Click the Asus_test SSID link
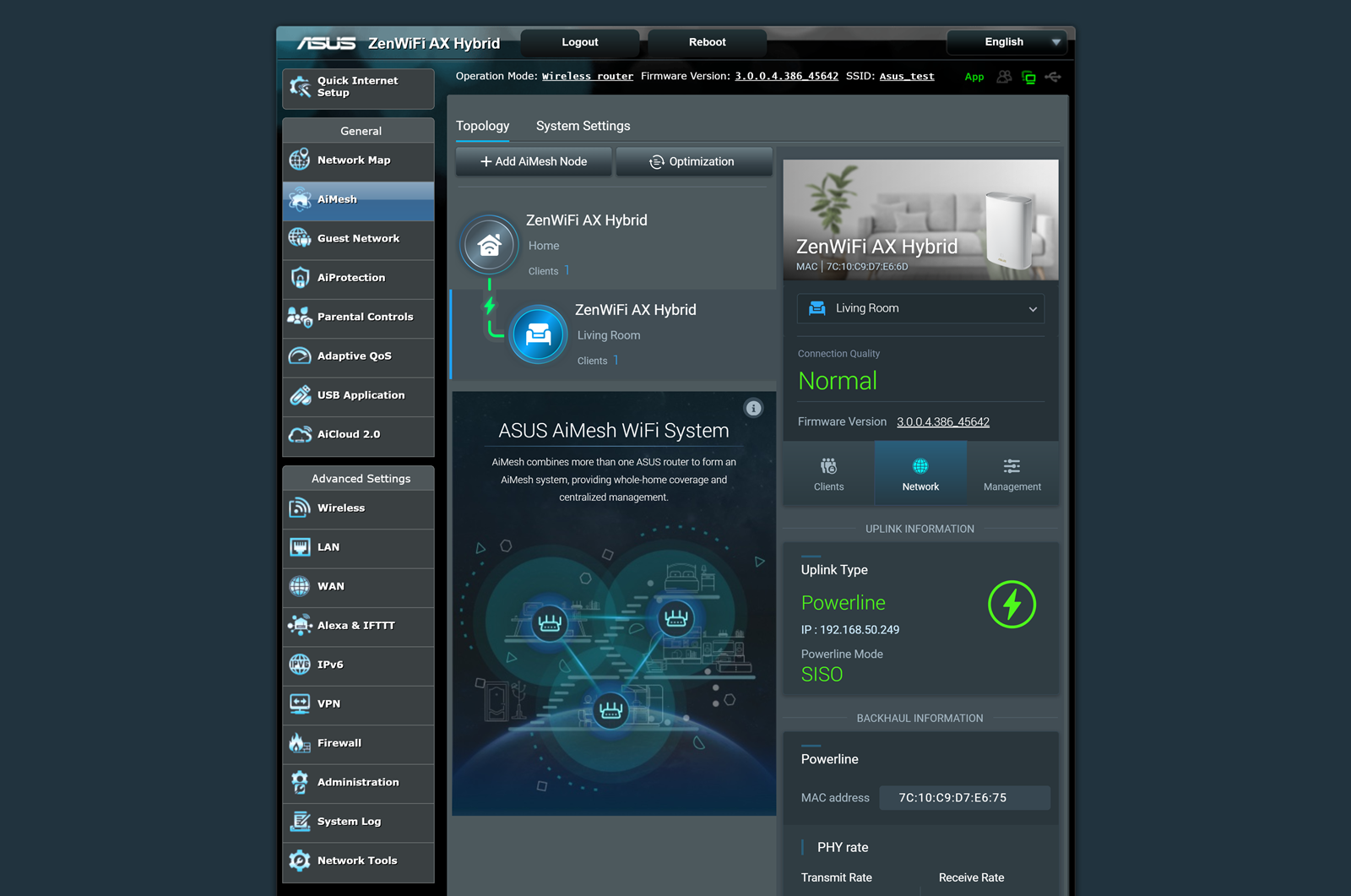The width and height of the screenshot is (1351, 896). click(907, 77)
